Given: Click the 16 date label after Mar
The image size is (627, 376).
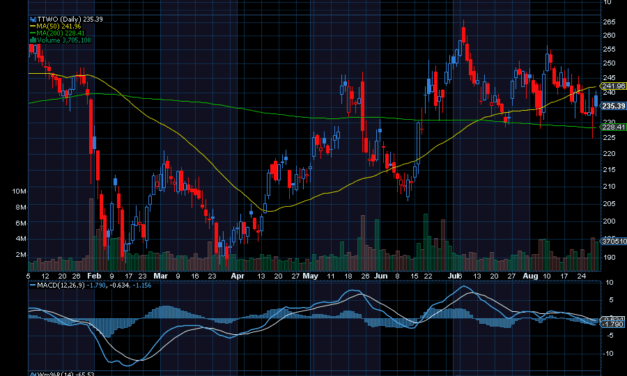Looking at the screenshot, I should tap(195, 276).
